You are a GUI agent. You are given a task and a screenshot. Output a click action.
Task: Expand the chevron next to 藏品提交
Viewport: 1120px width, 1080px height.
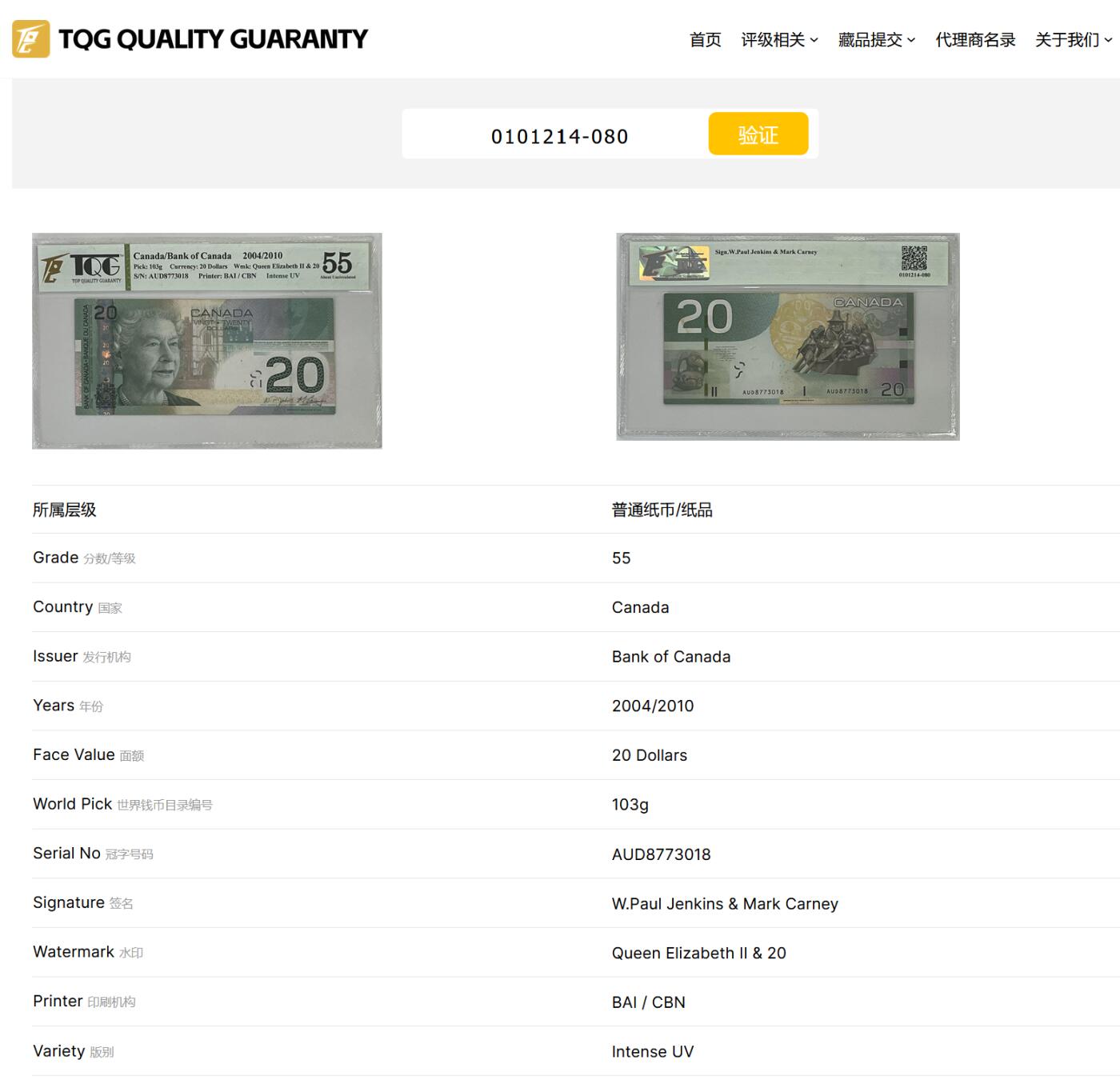[911, 40]
